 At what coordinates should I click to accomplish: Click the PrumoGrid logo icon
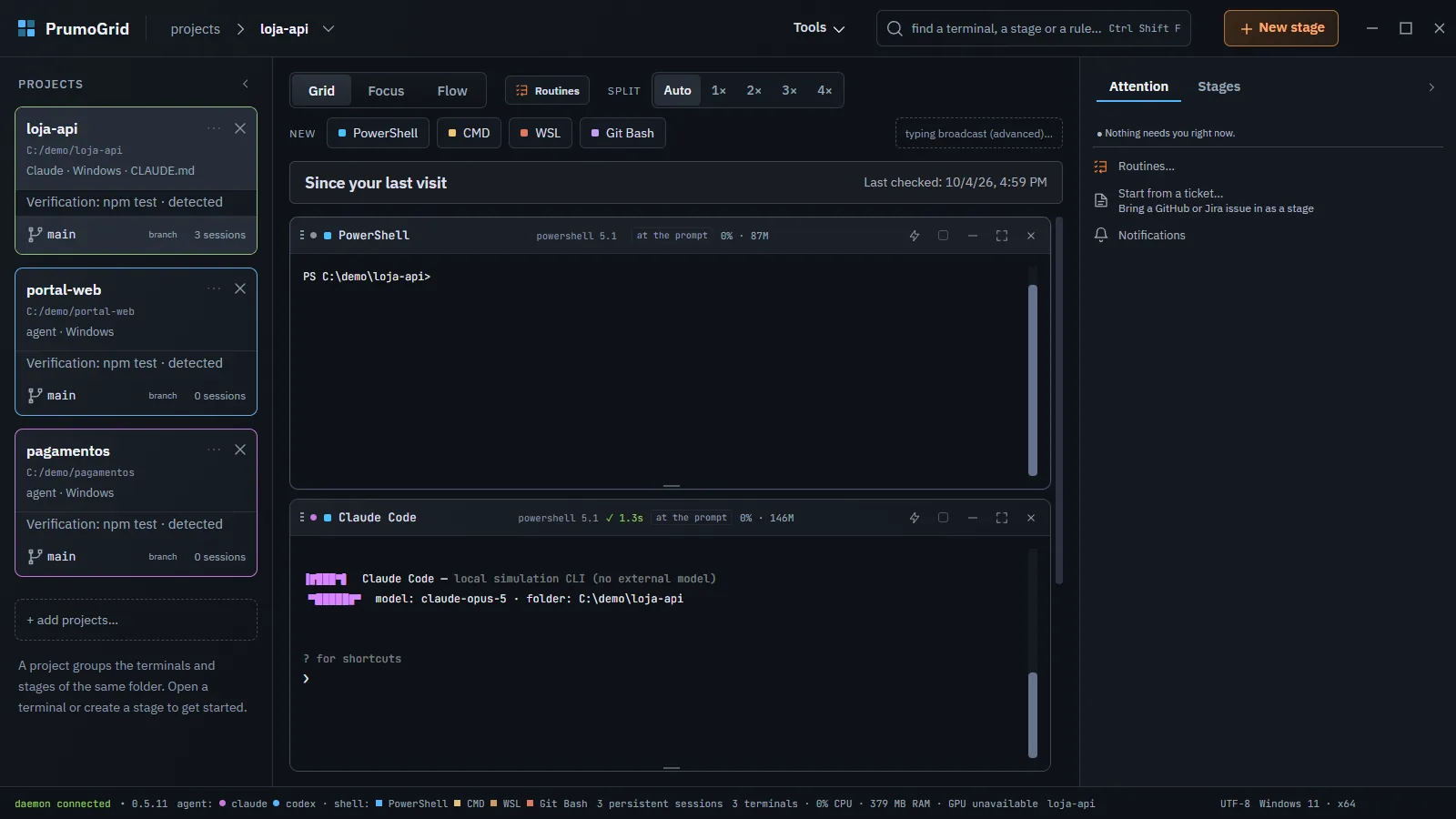tap(26, 28)
